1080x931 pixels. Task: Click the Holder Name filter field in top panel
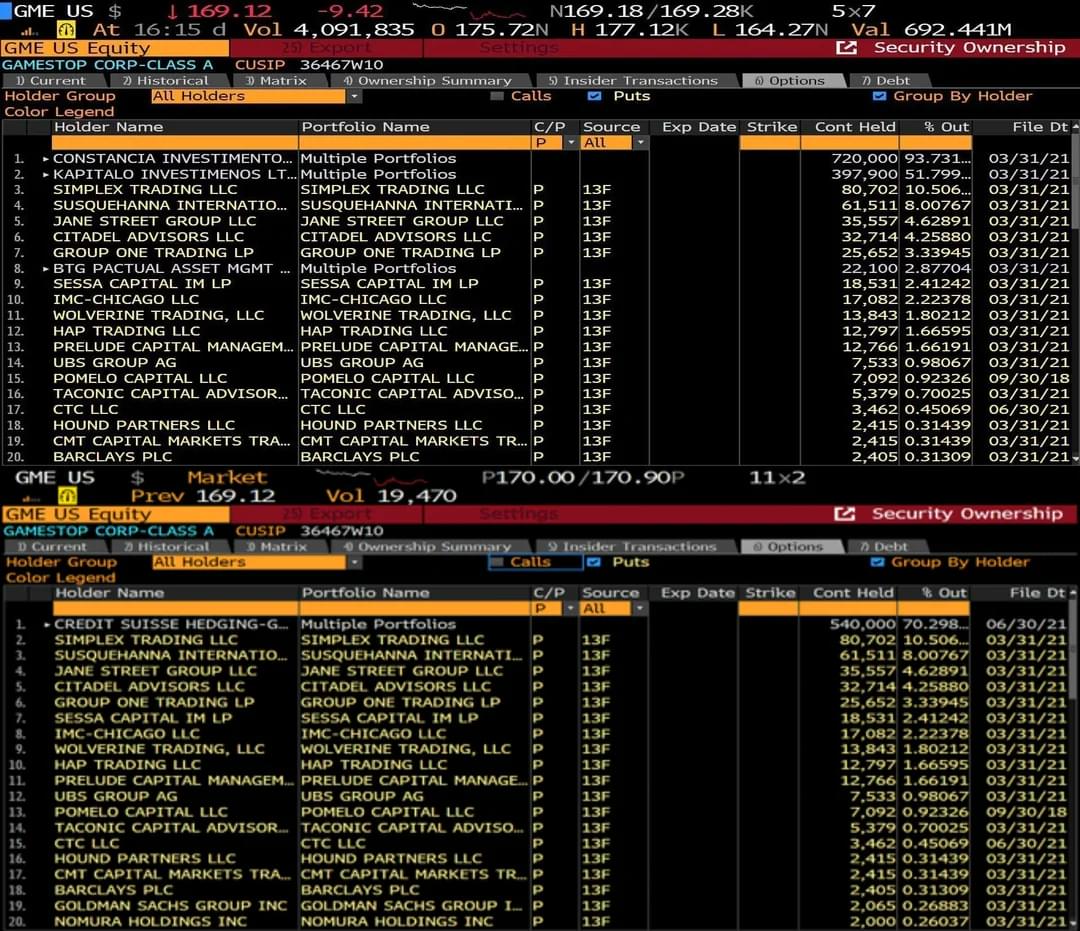(x=174, y=143)
